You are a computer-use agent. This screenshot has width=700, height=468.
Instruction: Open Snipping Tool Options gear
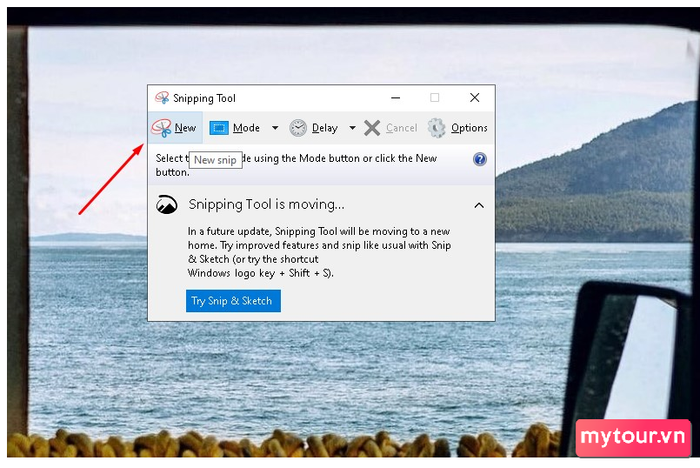click(x=458, y=128)
